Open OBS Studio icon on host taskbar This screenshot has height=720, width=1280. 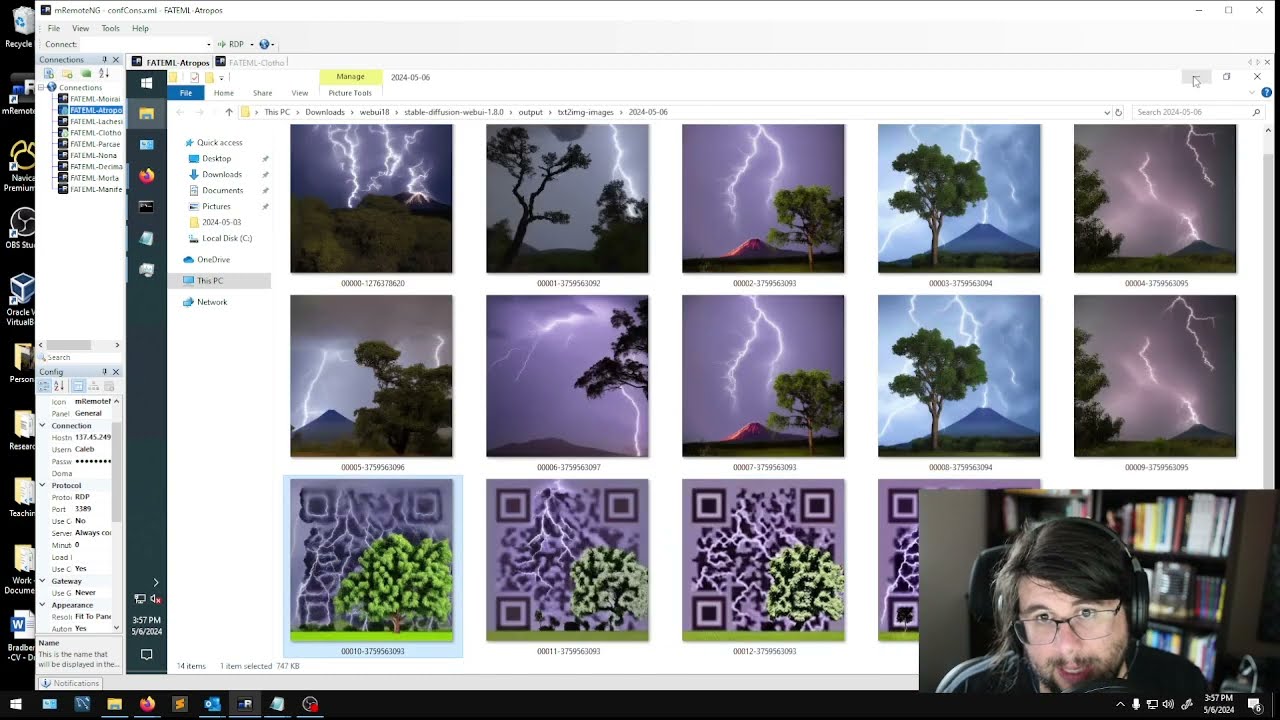[310, 704]
